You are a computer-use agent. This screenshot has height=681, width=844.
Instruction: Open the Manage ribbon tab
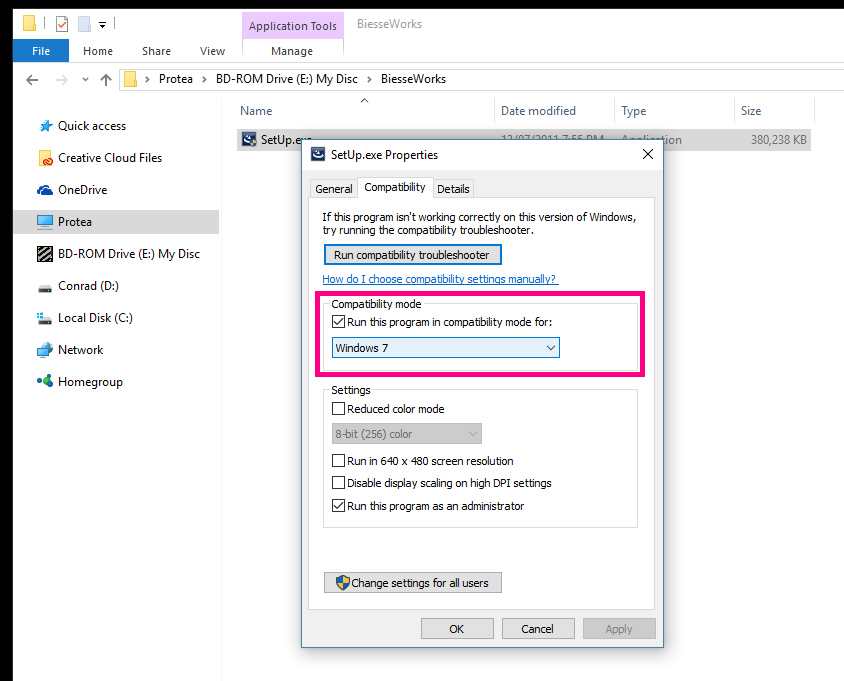coord(292,51)
